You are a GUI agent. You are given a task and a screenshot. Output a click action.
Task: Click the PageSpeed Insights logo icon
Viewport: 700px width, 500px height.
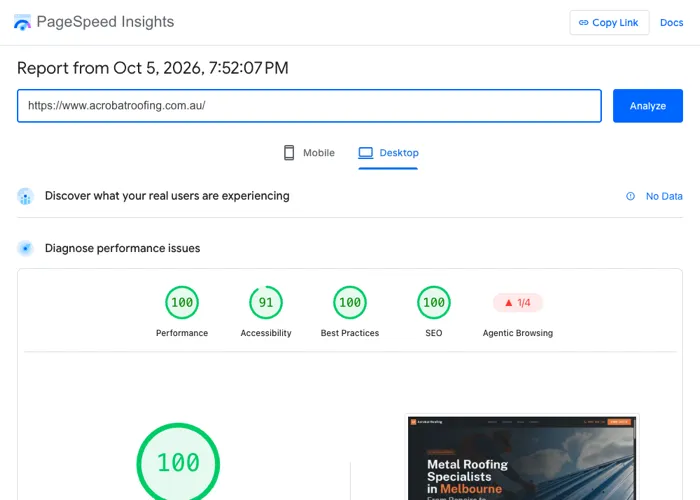pyautogui.click(x=22, y=22)
